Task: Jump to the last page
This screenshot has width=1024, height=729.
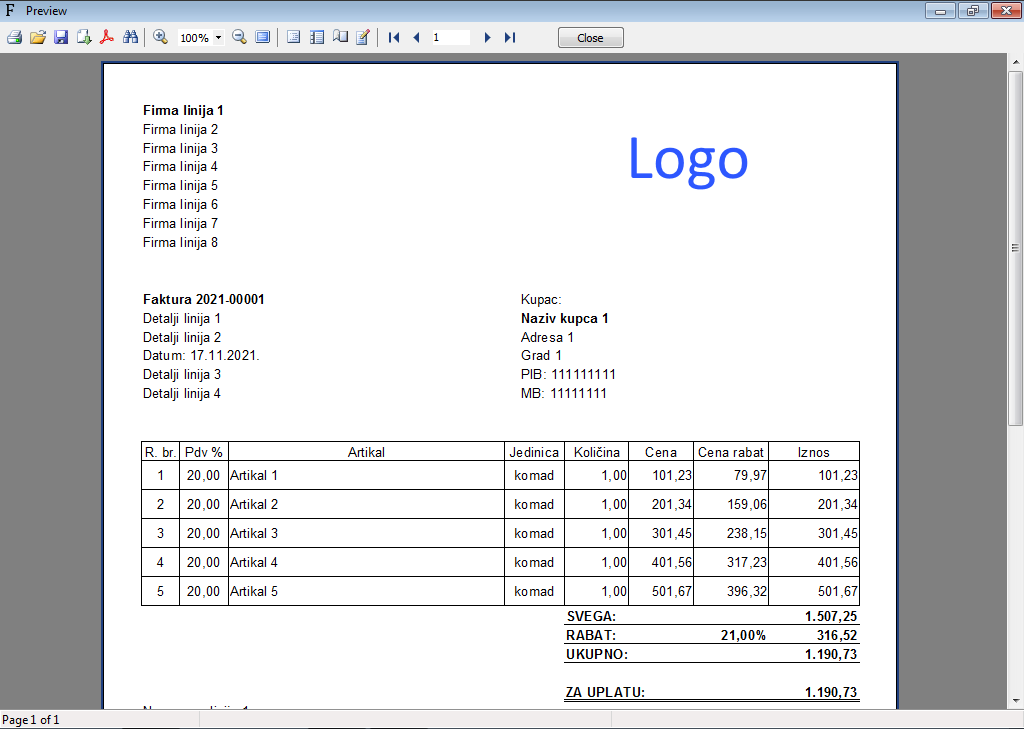Action: (x=510, y=37)
